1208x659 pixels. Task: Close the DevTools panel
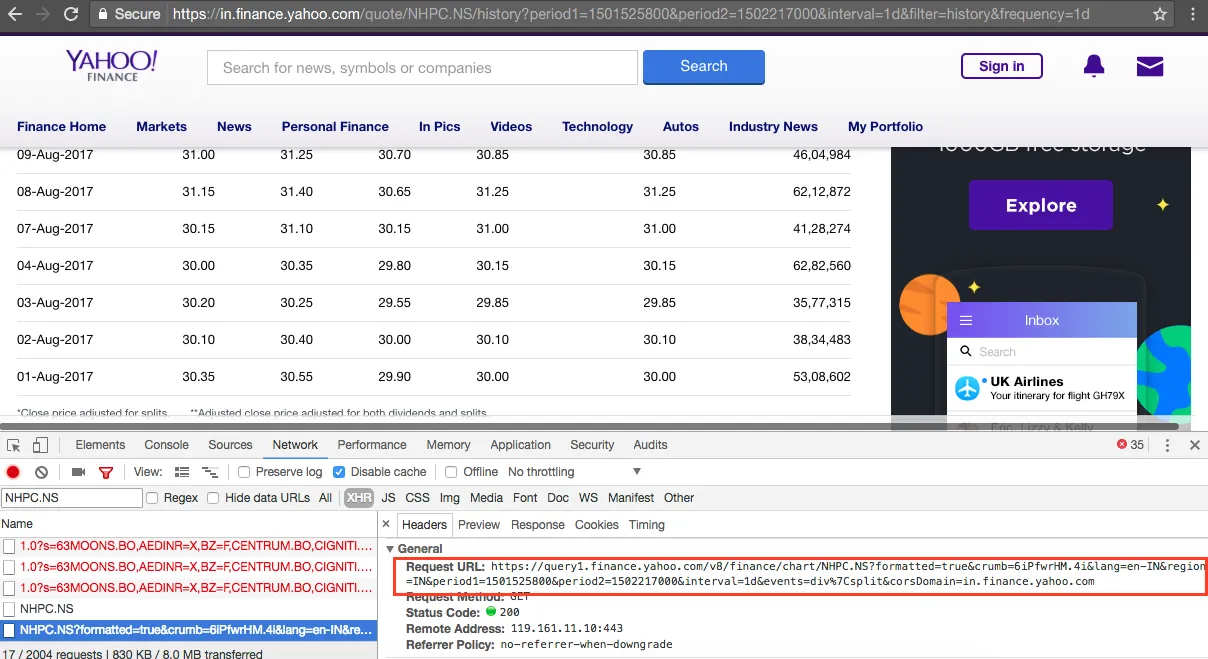(x=1194, y=445)
